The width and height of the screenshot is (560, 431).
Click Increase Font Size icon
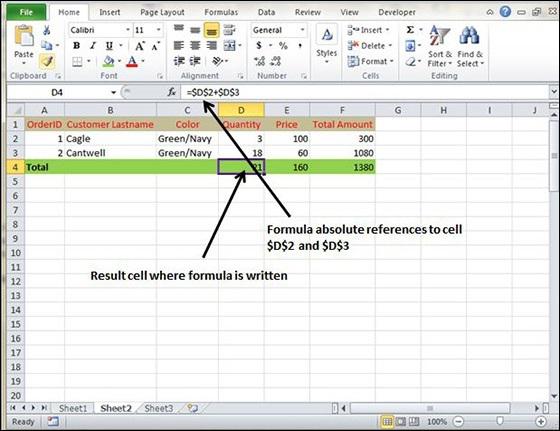click(140, 46)
